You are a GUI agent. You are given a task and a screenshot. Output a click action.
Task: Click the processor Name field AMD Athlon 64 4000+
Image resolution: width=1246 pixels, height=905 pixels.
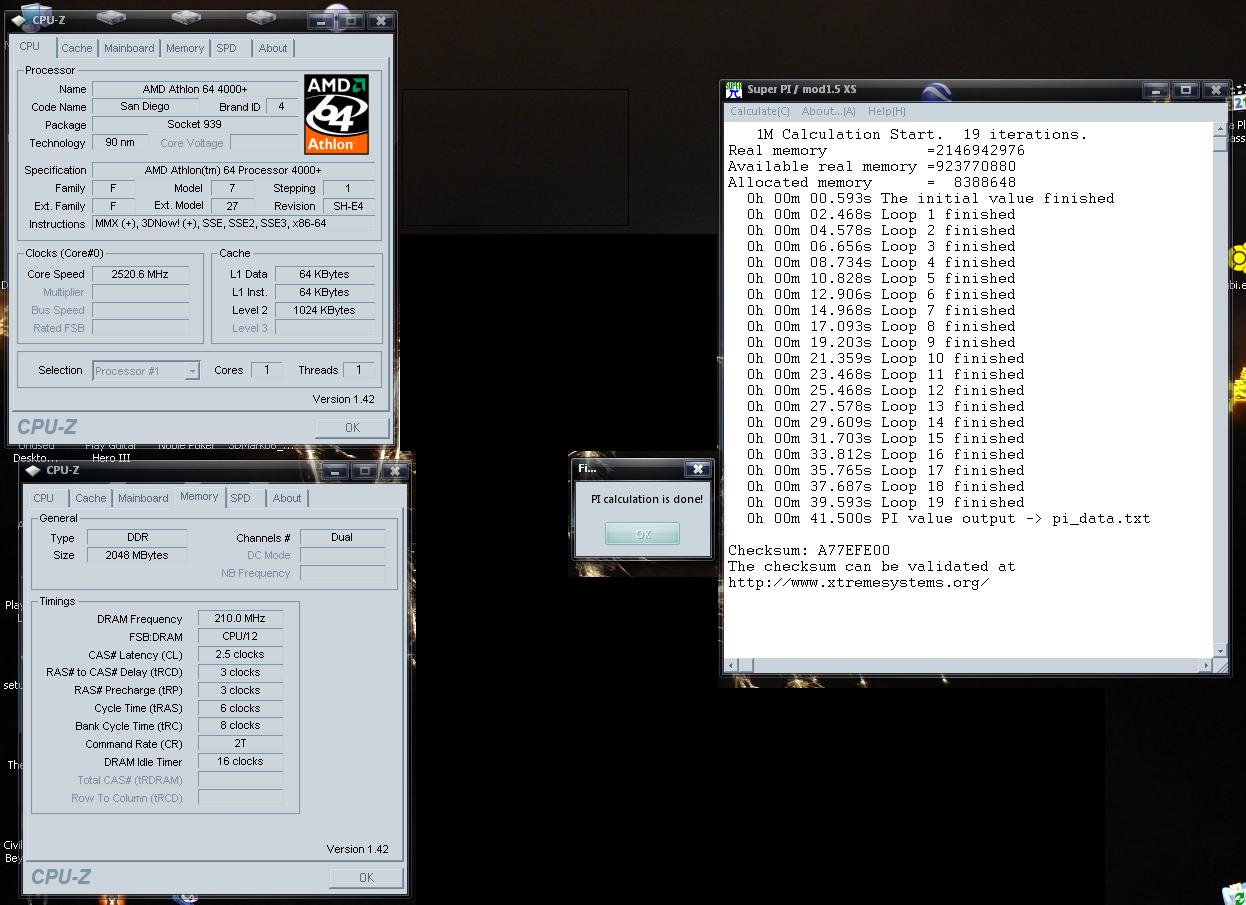(196, 89)
